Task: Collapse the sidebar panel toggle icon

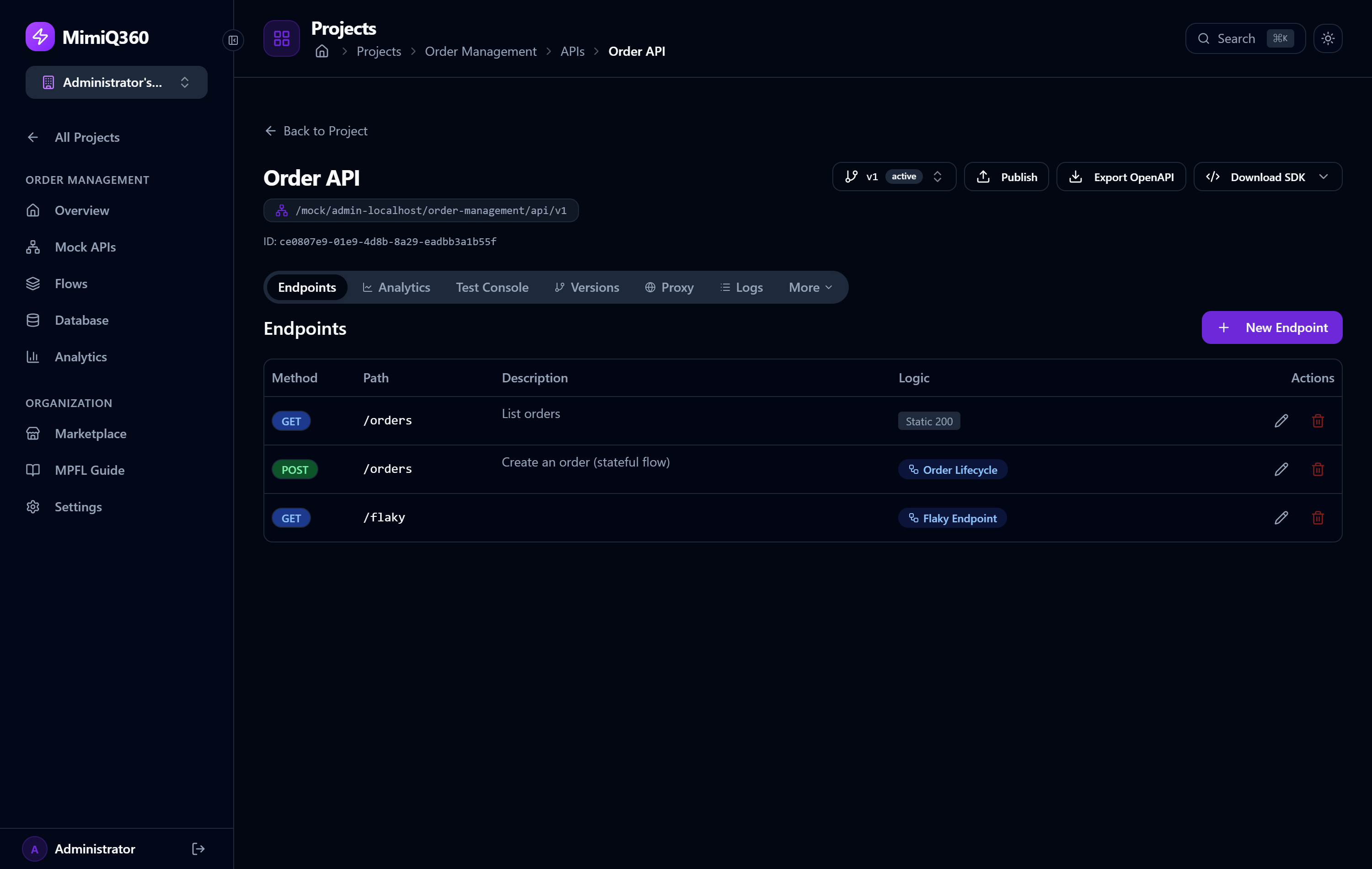Action: [233, 40]
